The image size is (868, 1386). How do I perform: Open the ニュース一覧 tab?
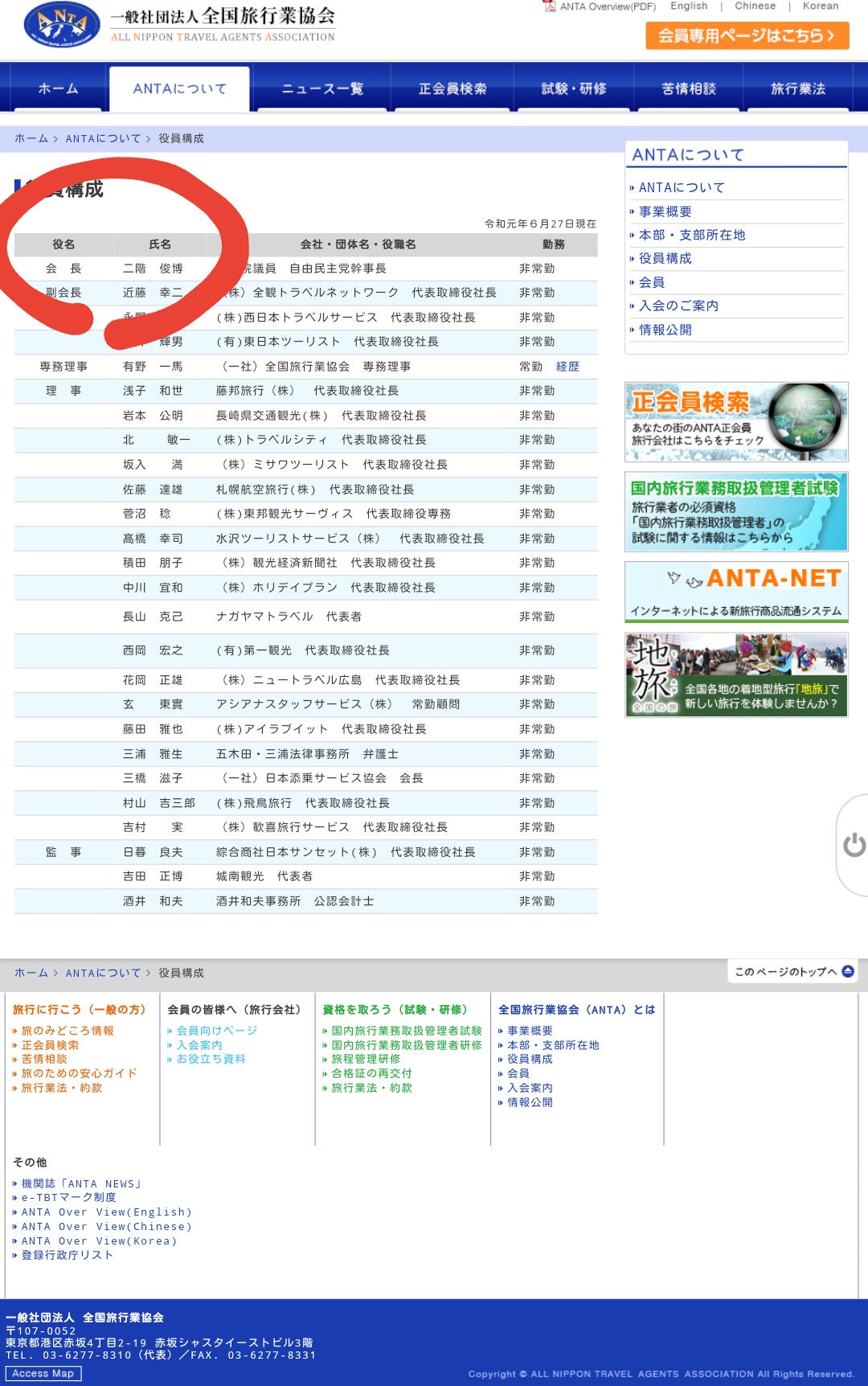pos(322,88)
